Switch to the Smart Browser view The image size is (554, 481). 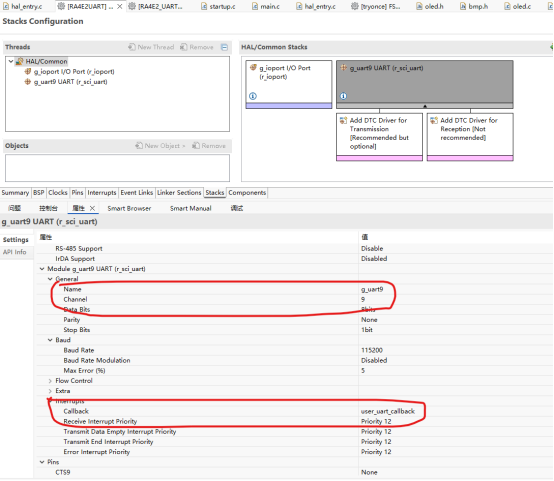[x=129, y=209]
